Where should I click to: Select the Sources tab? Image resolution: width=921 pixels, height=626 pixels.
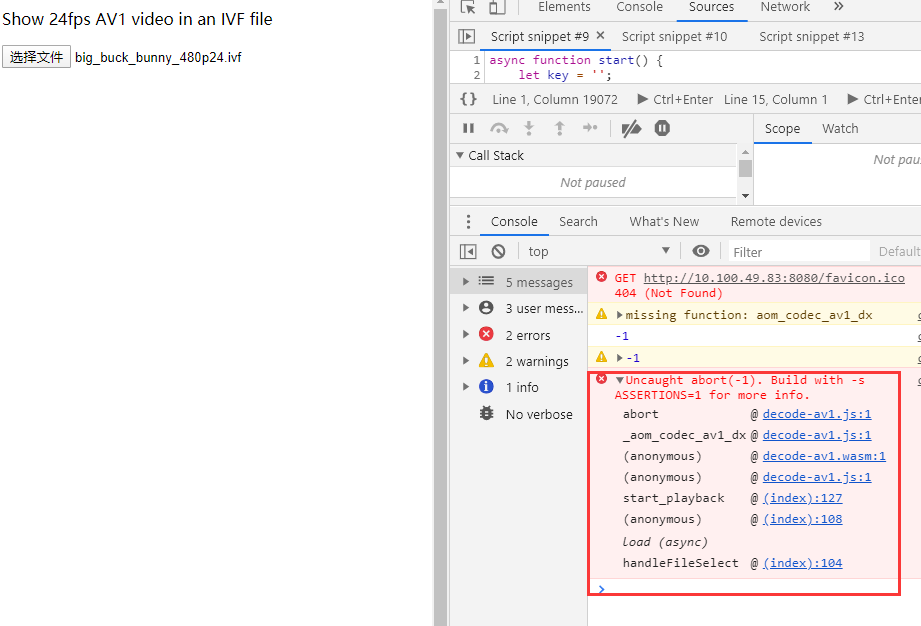[711, 7]
